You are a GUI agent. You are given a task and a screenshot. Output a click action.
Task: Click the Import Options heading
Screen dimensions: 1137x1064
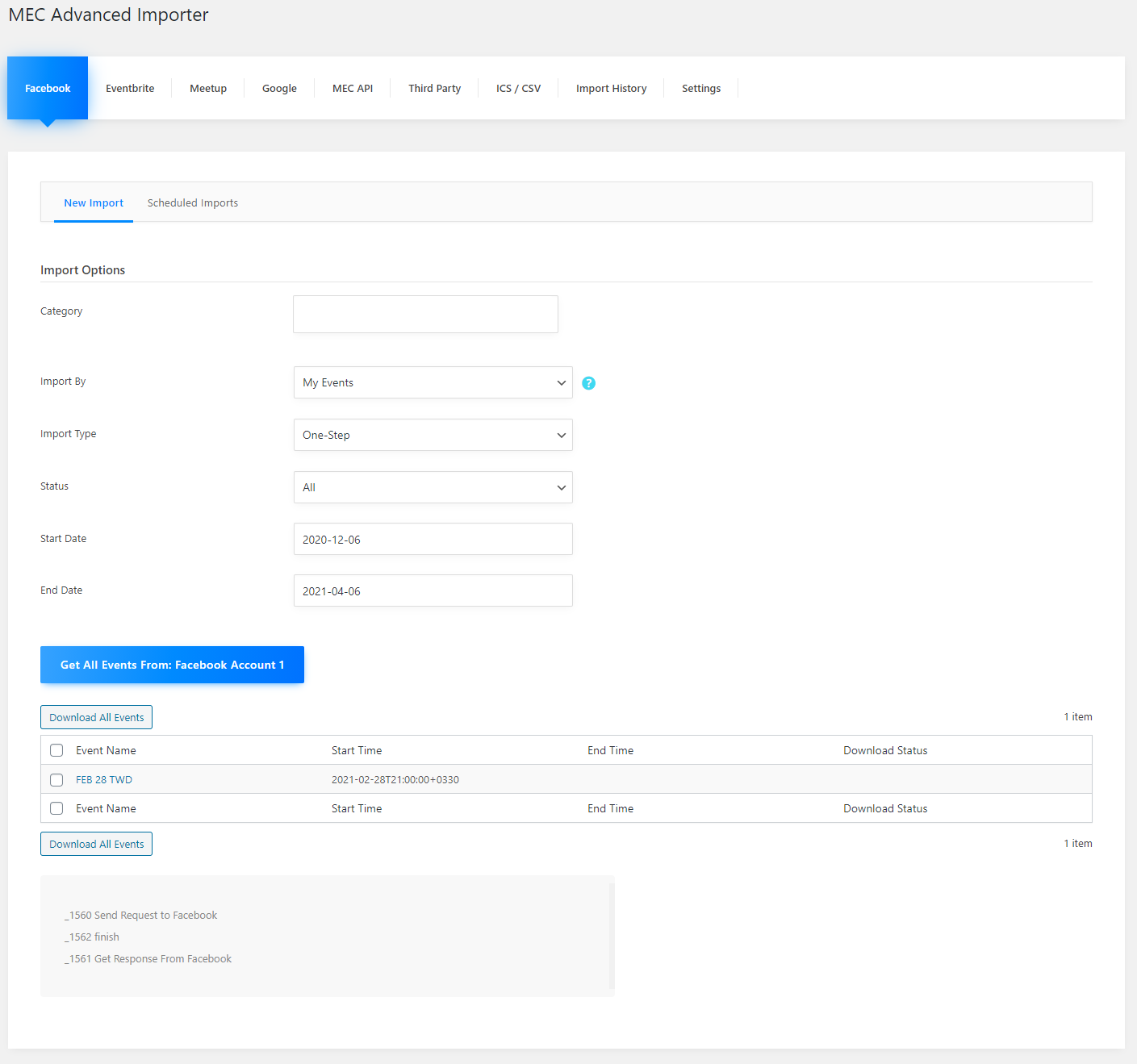pyautogui.click(x=83, y=270)
